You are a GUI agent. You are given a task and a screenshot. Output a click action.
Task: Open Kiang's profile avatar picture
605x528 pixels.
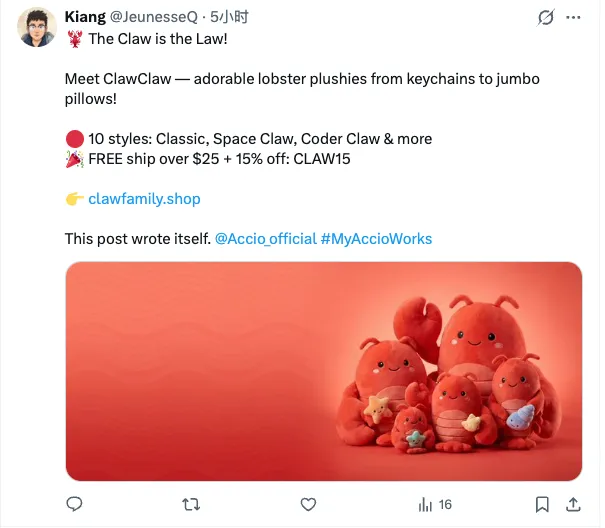click(37, 28)
